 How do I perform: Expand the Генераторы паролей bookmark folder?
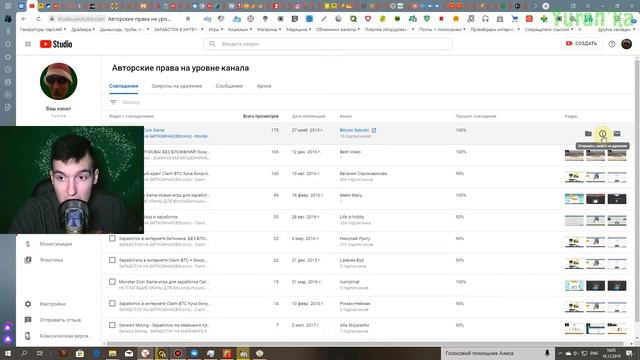(x=42, y=30)
